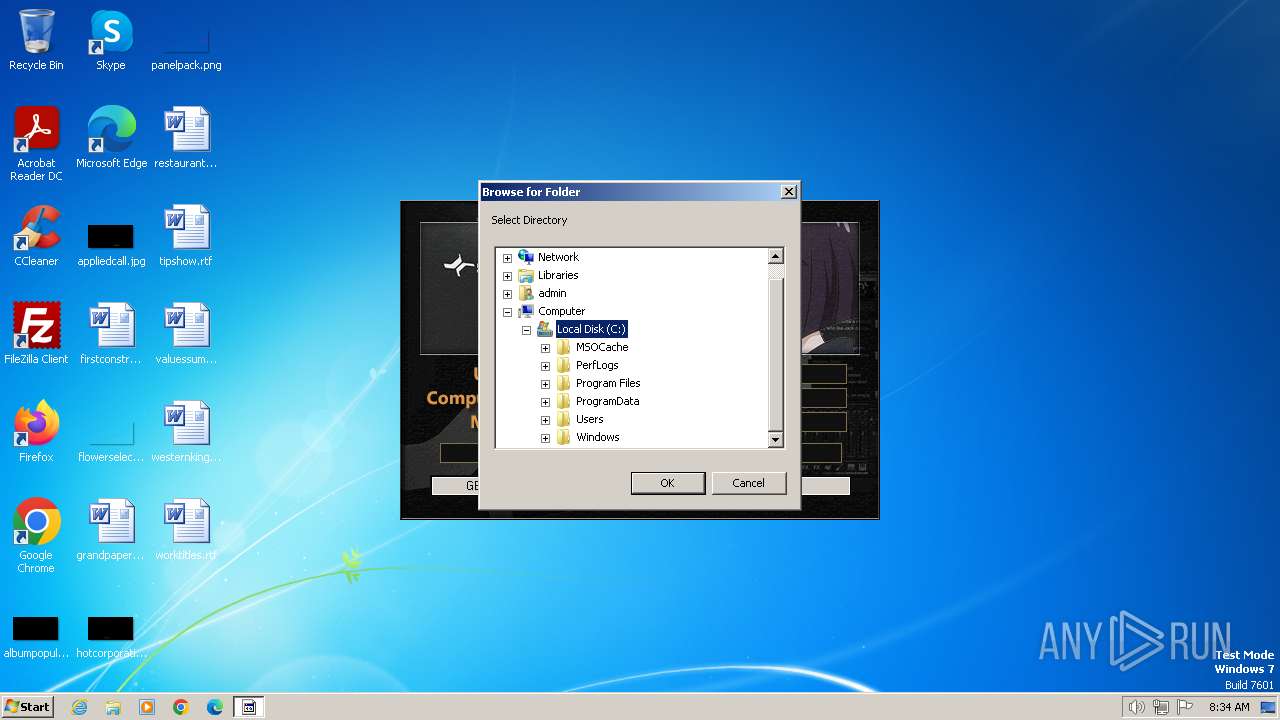This screenshot has height=720, width=1280.
Task: Expand the ProgramData folder node
Action: tap(545, 402)
